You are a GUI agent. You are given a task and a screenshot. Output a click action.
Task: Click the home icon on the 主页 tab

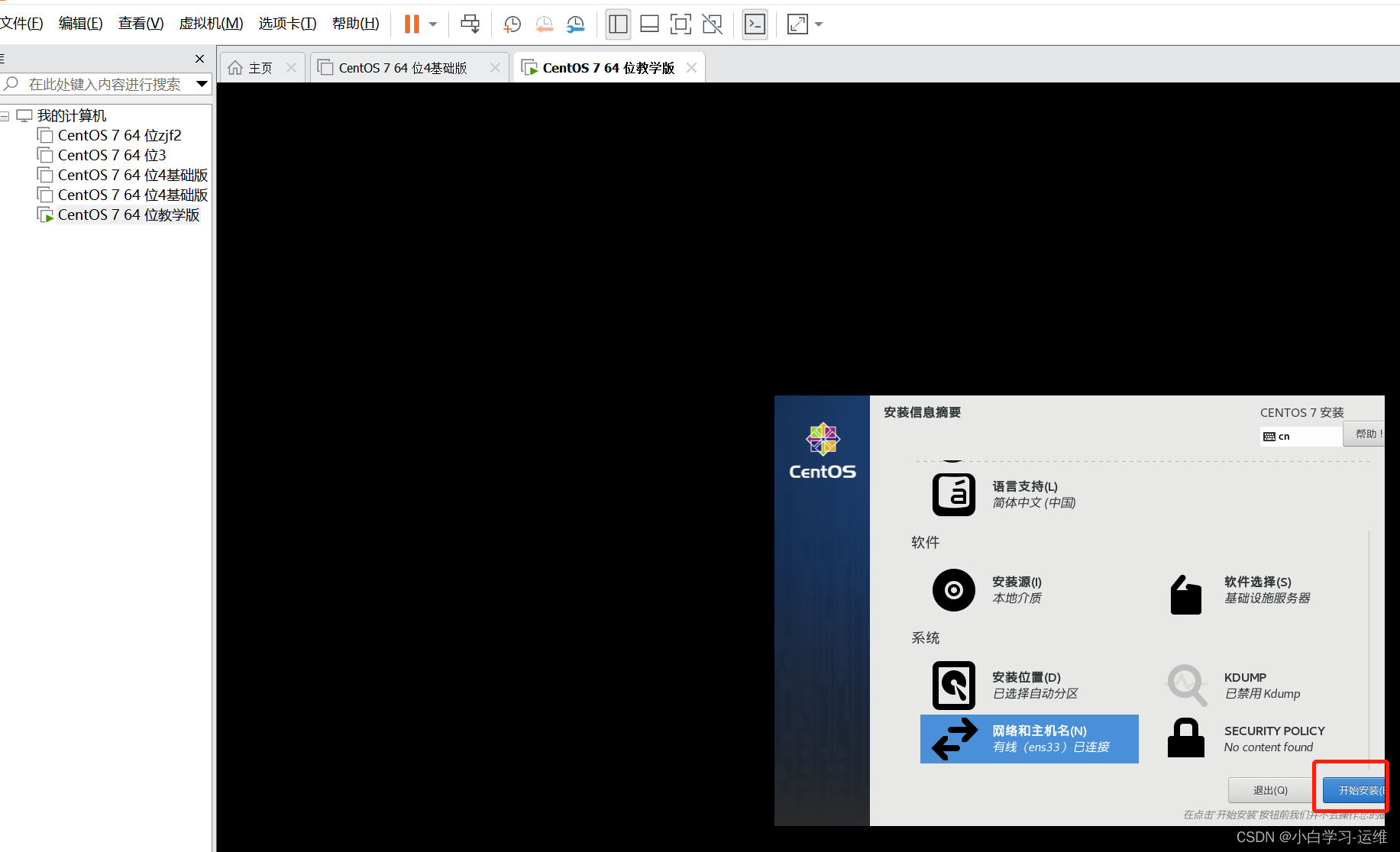(235, 68)
